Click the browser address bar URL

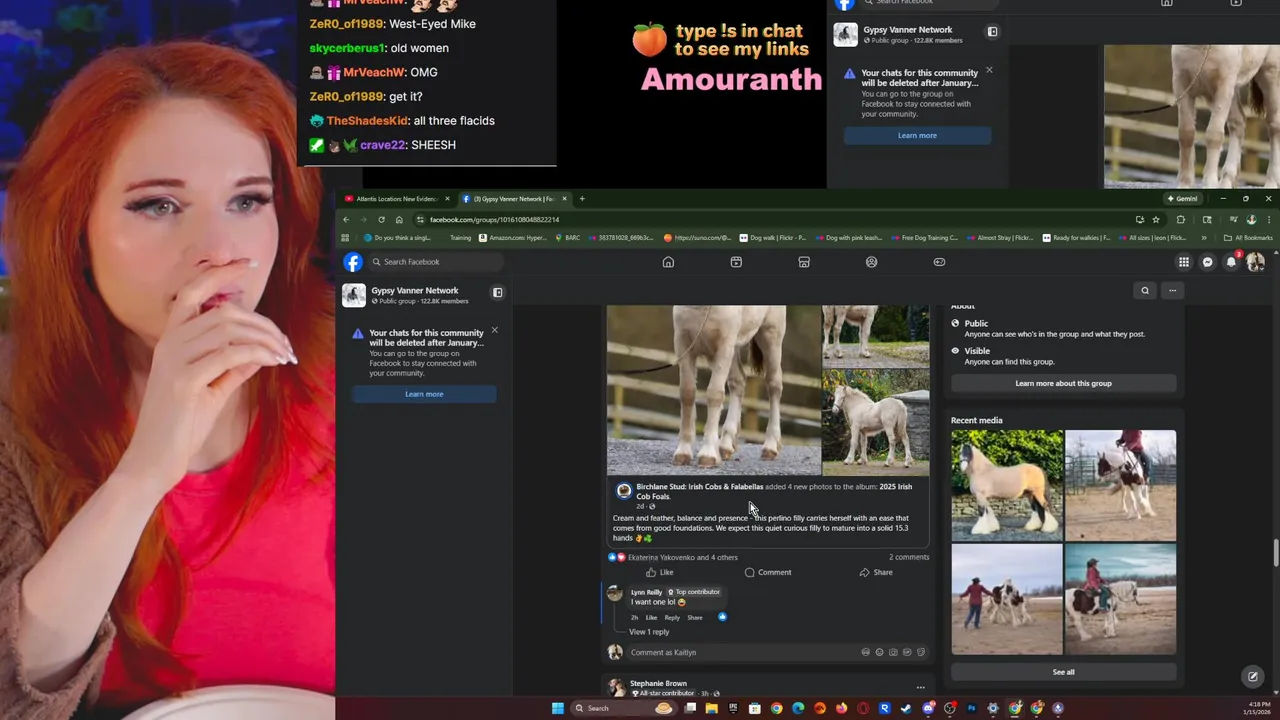pyautogui.click(x=494, y=219)
